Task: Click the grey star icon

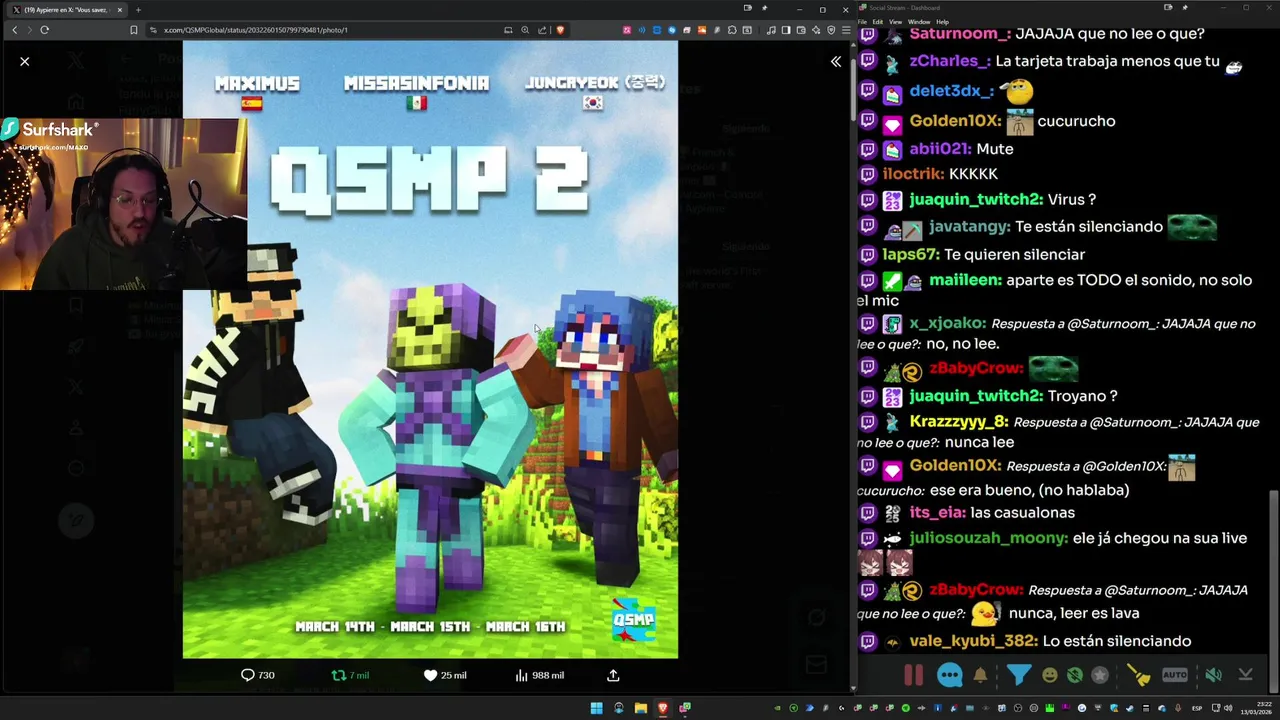Action: (x=1100, y=675)
